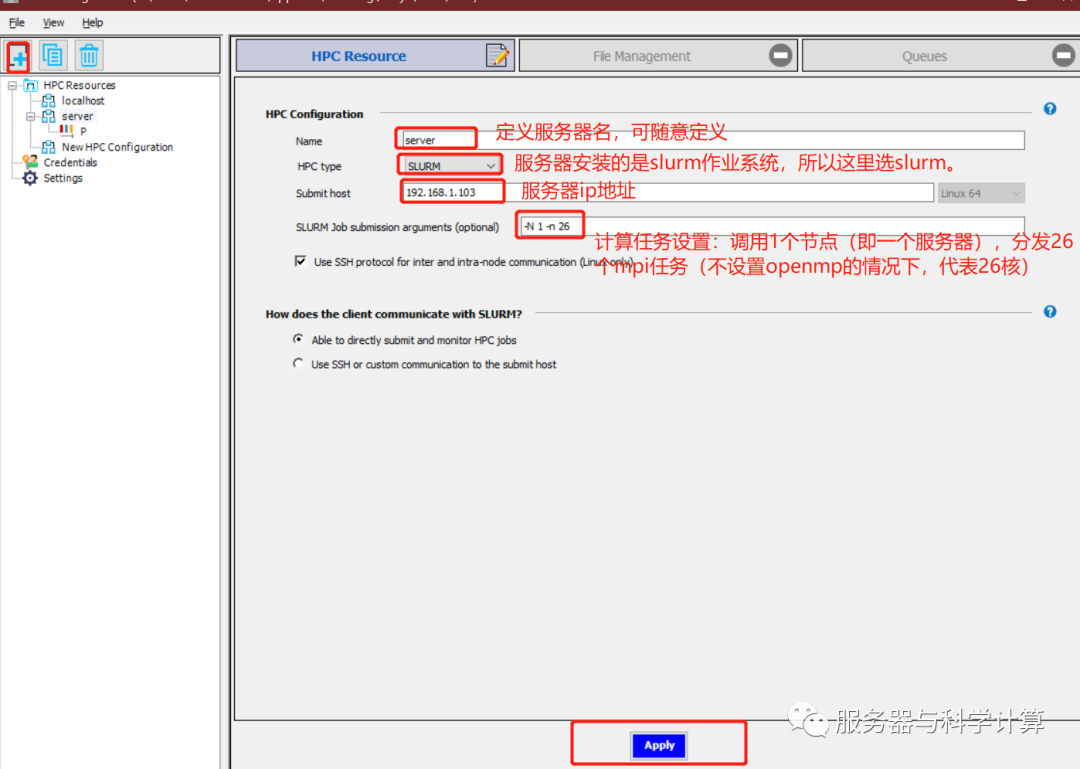Screen dimensions: 1080x769
Task: Click the Apply button
Action: (x=659, y=745)
